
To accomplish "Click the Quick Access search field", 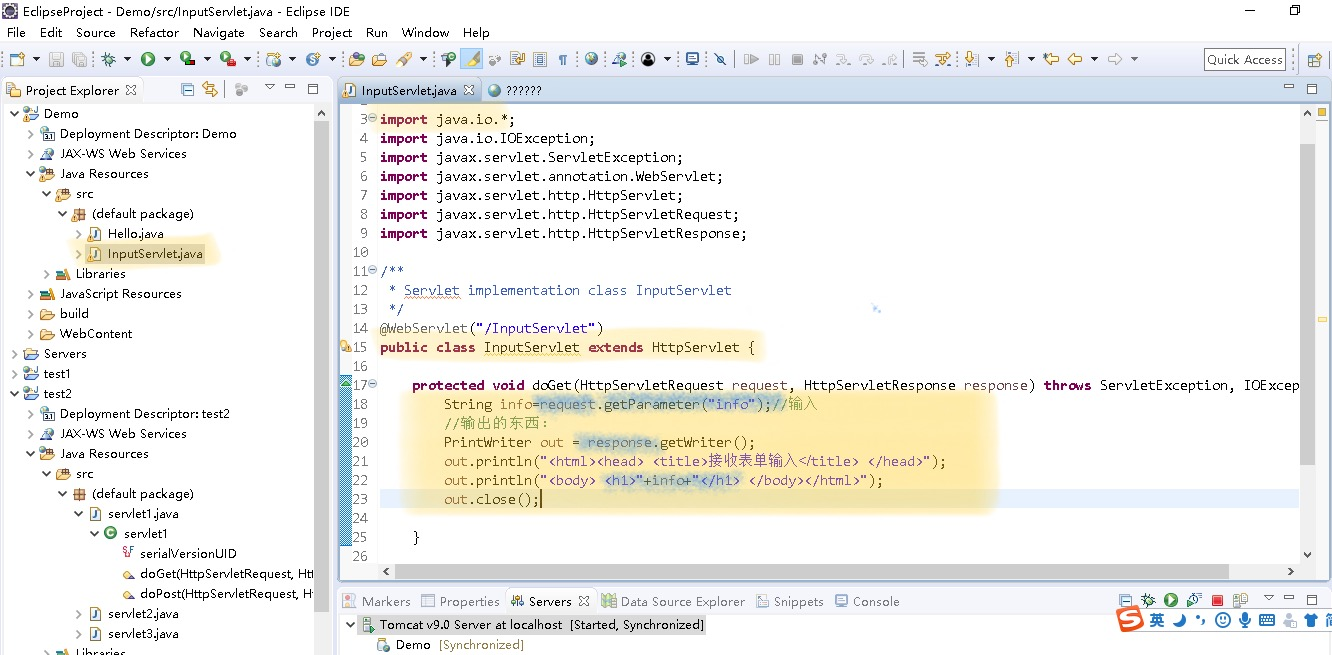I will [x=1244, y=59].
